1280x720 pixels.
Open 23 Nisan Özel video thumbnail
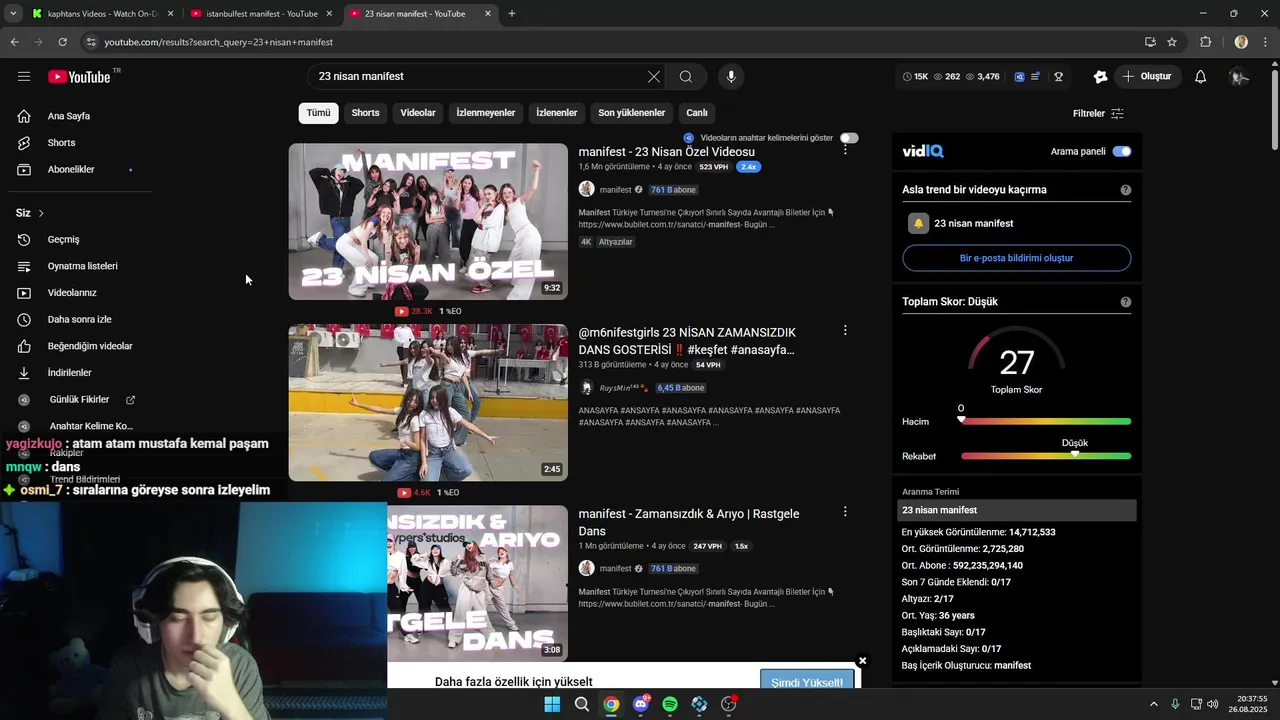pyautogui.click(x=428, y=221)
